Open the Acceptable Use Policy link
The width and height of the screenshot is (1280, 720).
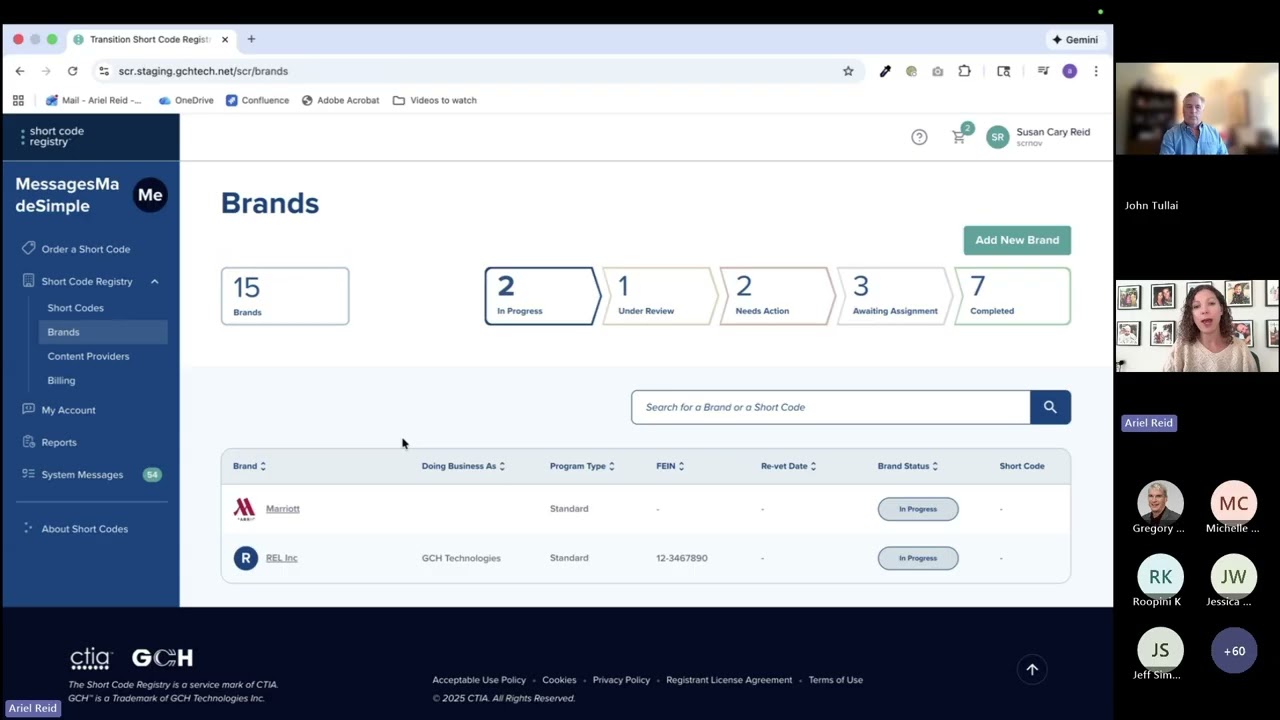479,680
